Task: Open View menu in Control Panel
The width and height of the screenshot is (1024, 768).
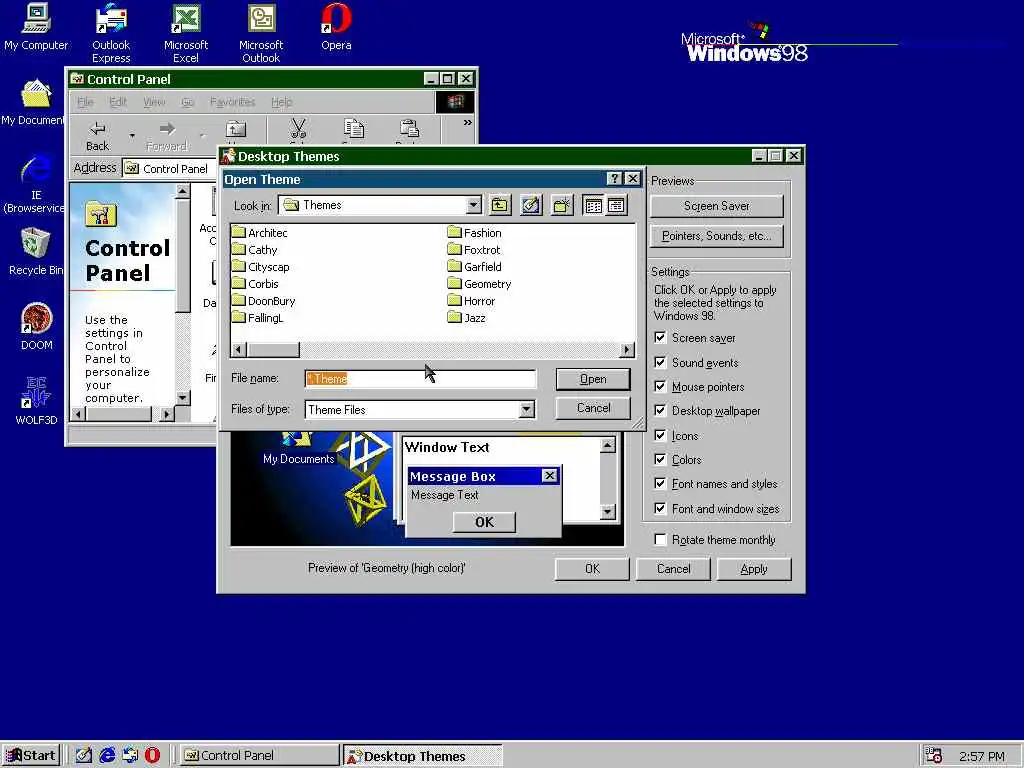Action: pyautogui.click(x=154, y=102)
